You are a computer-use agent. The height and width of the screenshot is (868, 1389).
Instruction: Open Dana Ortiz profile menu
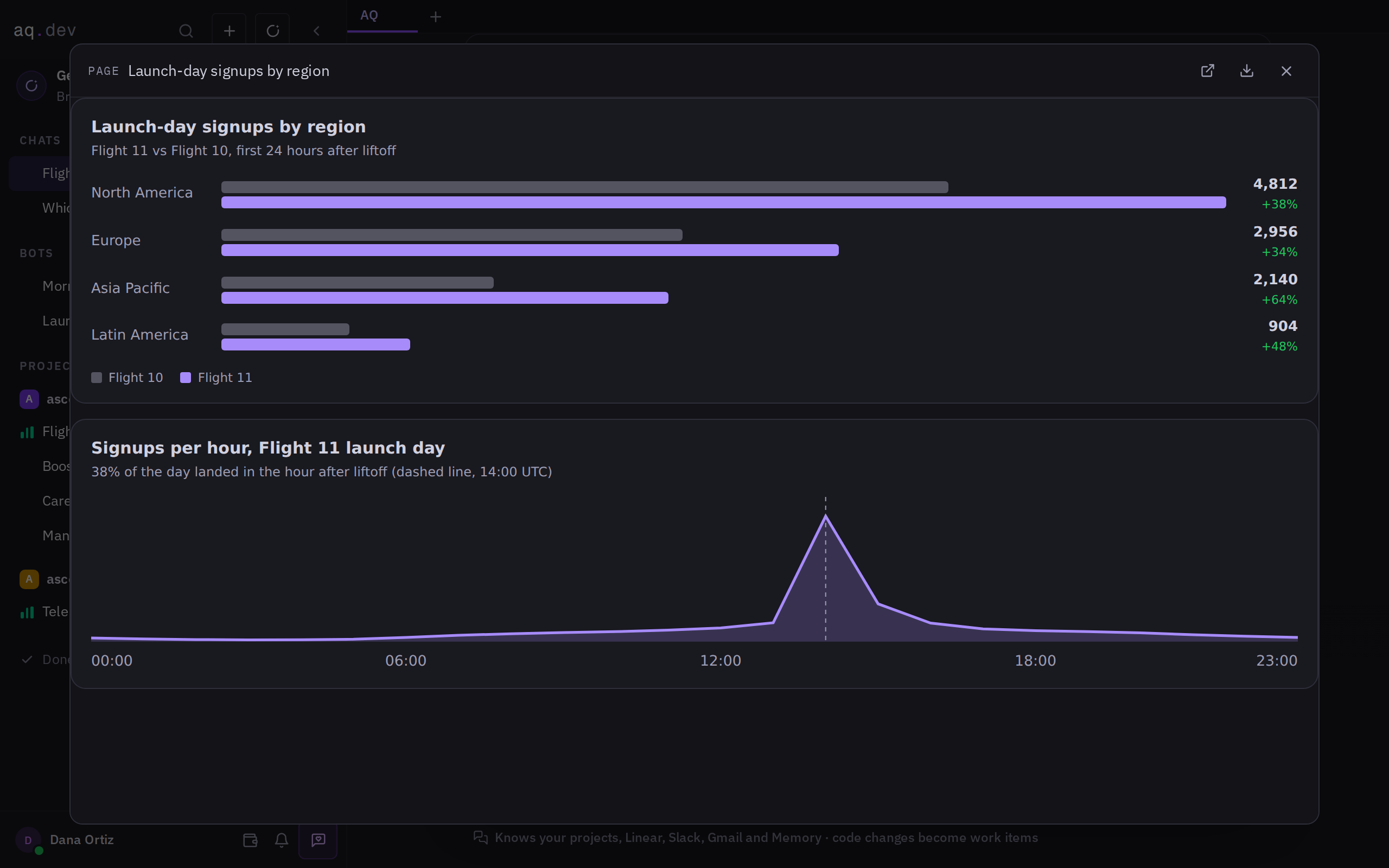pos(81,840)
